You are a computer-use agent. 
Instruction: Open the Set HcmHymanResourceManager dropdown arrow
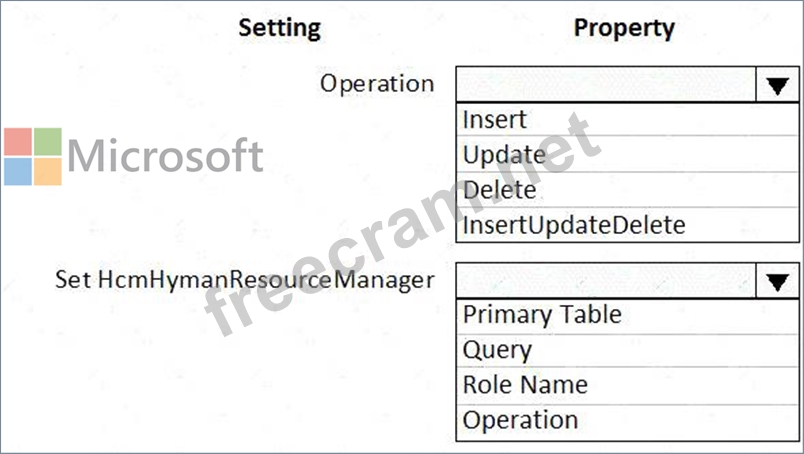tap(777, 281)
